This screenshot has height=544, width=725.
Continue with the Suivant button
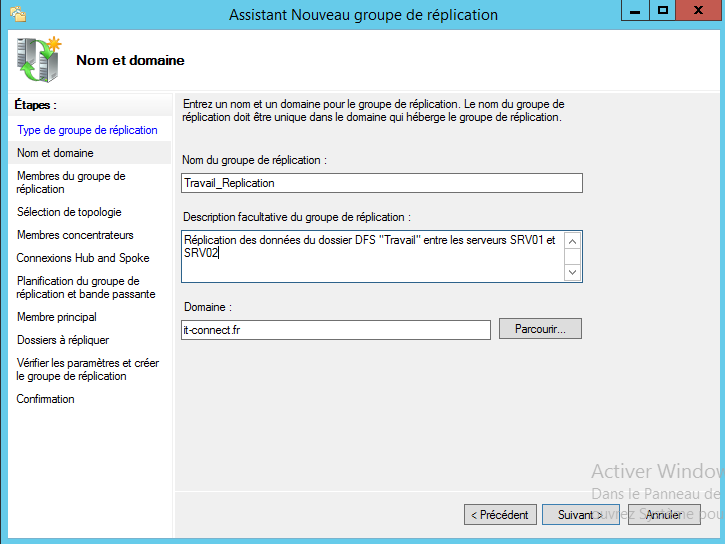[x=580, y=515]
